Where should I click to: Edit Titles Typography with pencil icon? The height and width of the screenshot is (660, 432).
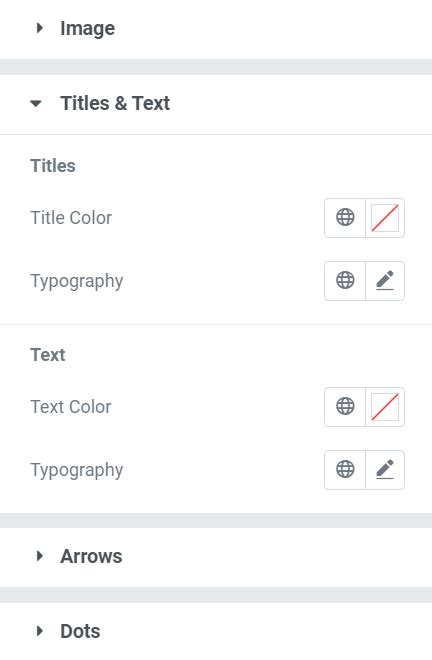pos(385,281)
